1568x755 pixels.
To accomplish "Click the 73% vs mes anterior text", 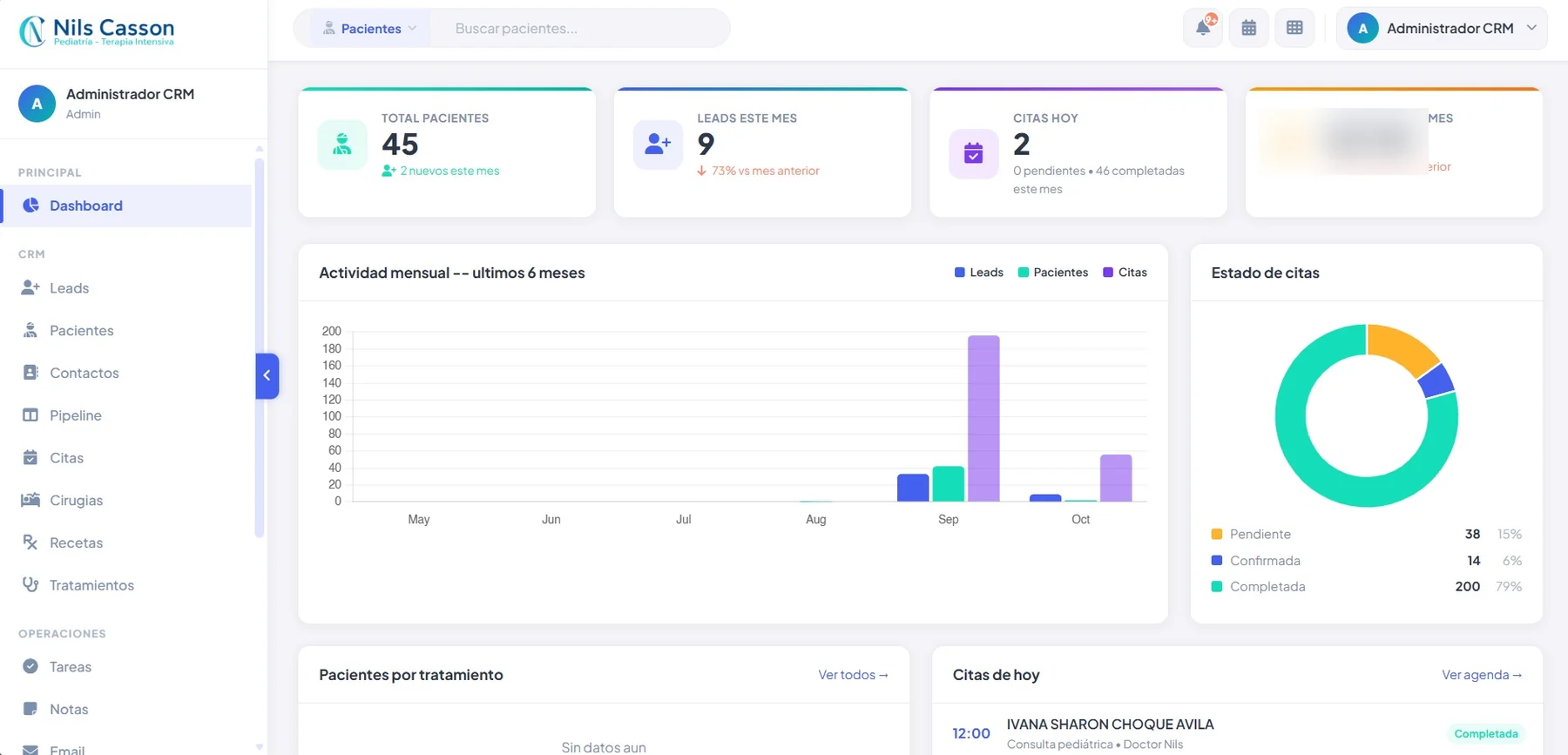I will click(x=765, y=171).
